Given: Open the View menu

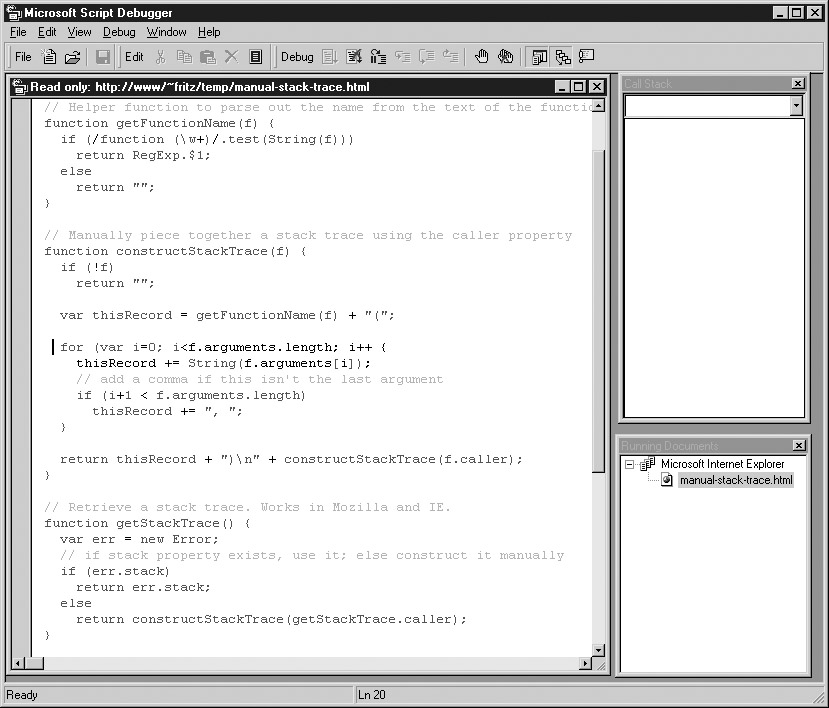Looking at the screenshot, I should [79, 32].
